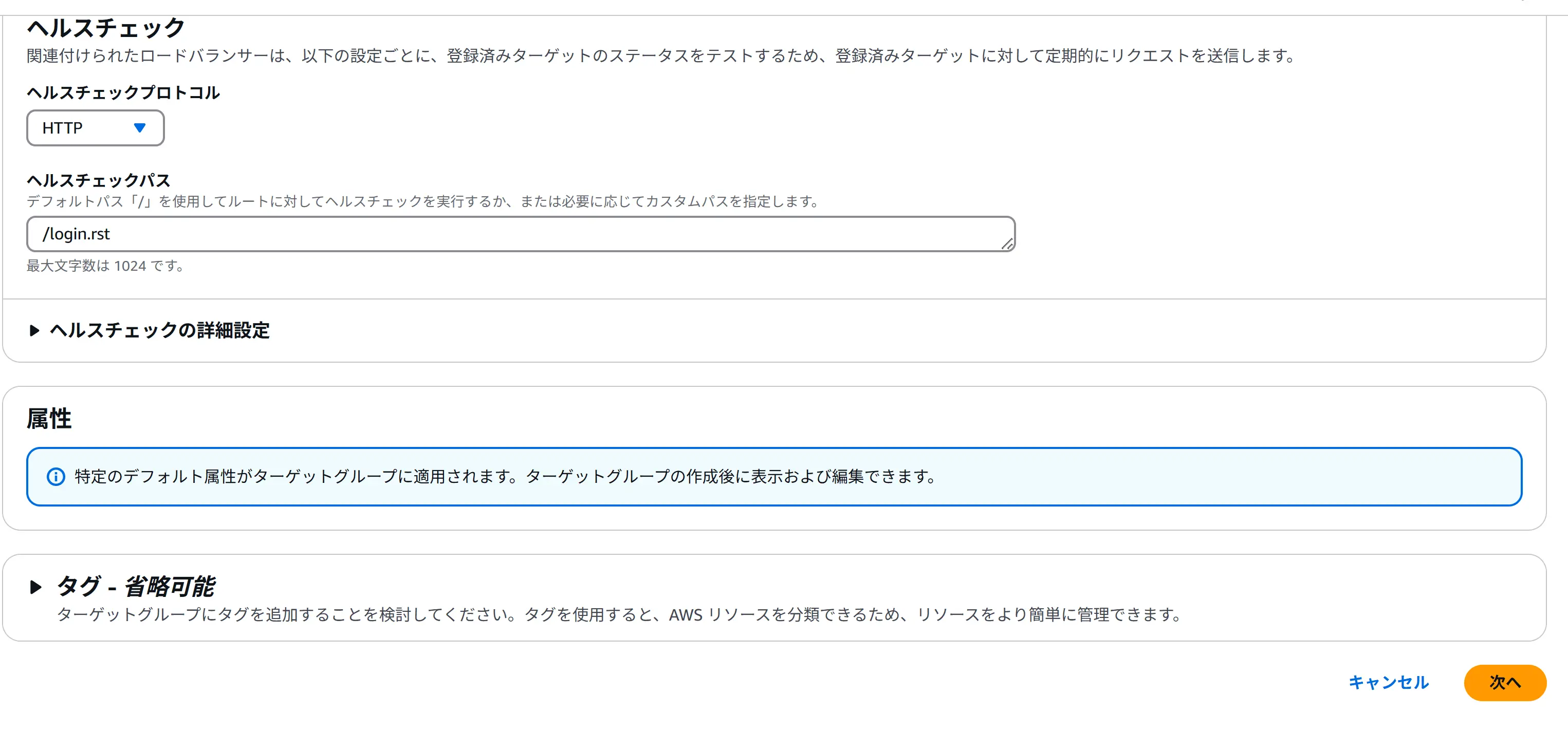This screenshot has width=1568, height=731.
Task: Click the triangle beside タグ - 省略可能
Action: [x=35, y=587]
